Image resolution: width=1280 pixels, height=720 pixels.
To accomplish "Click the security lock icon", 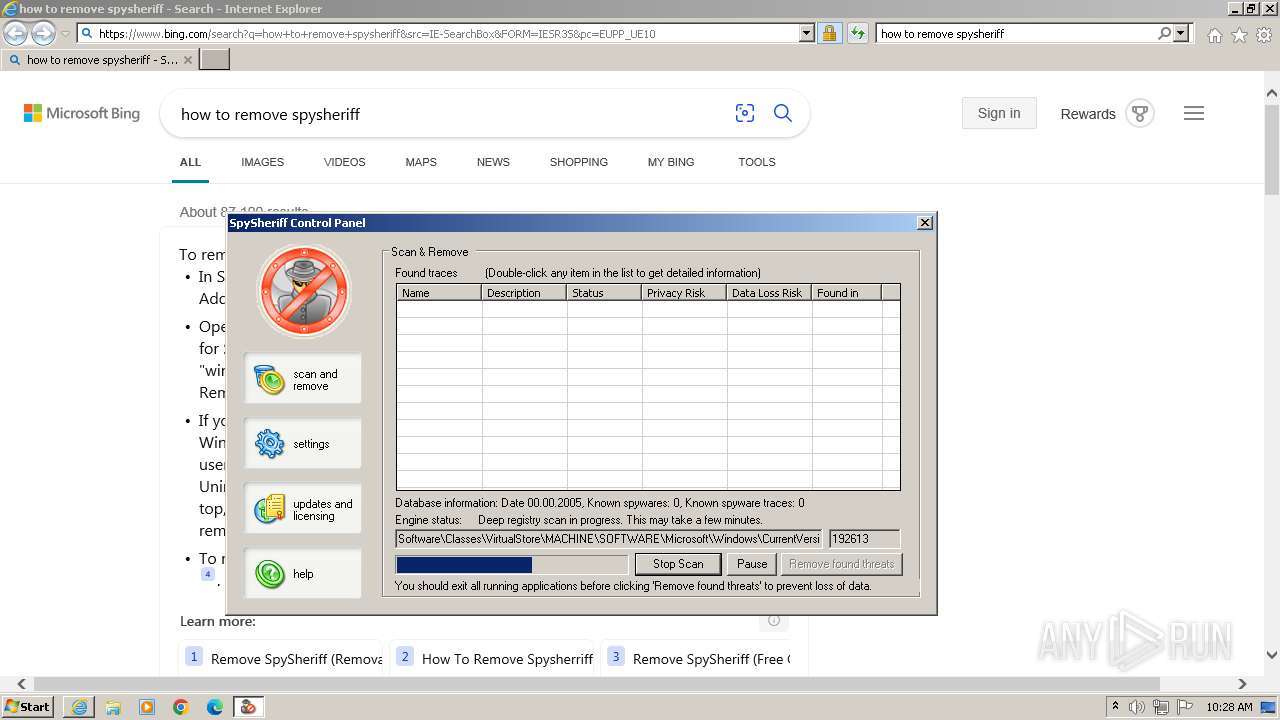I will [829, 33].
